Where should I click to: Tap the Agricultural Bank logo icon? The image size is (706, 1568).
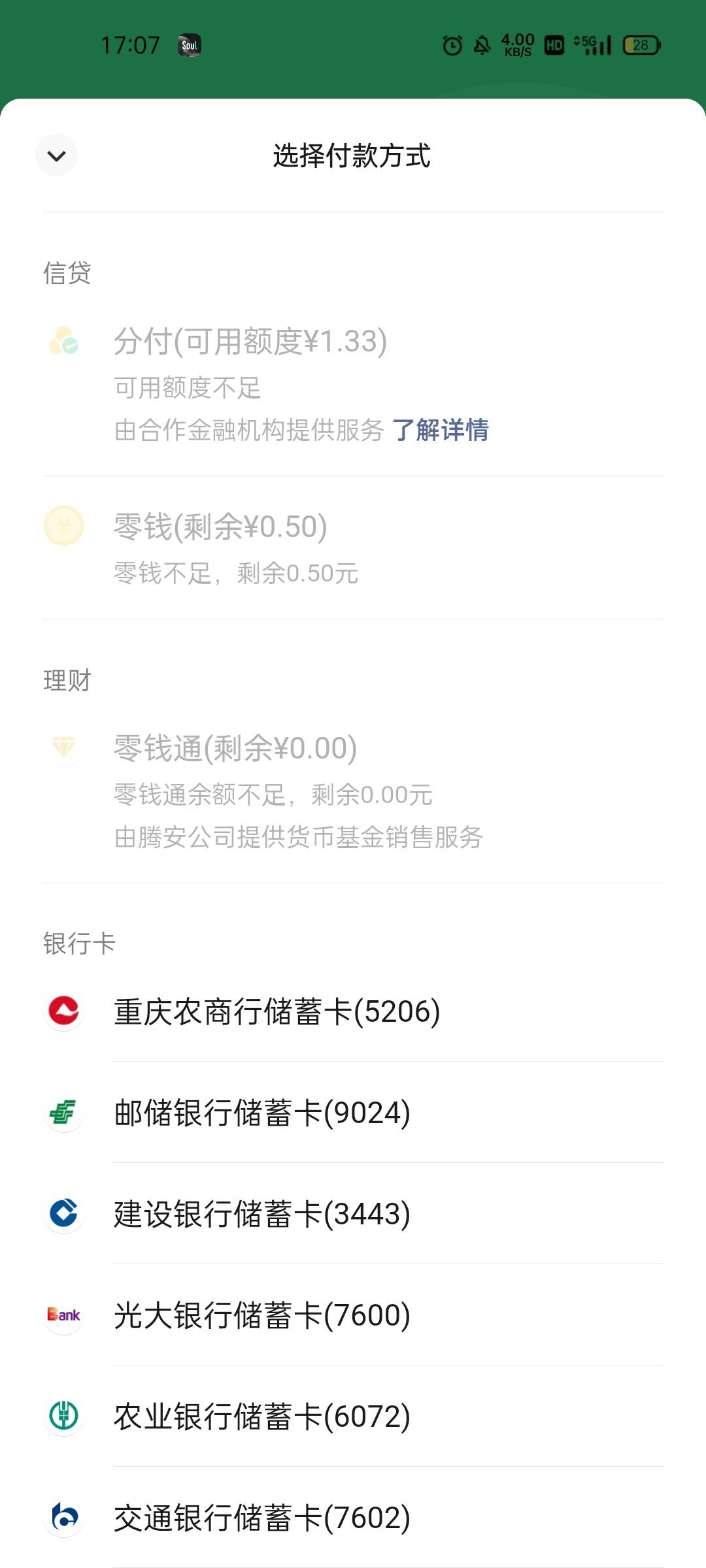click(63, 1416)
